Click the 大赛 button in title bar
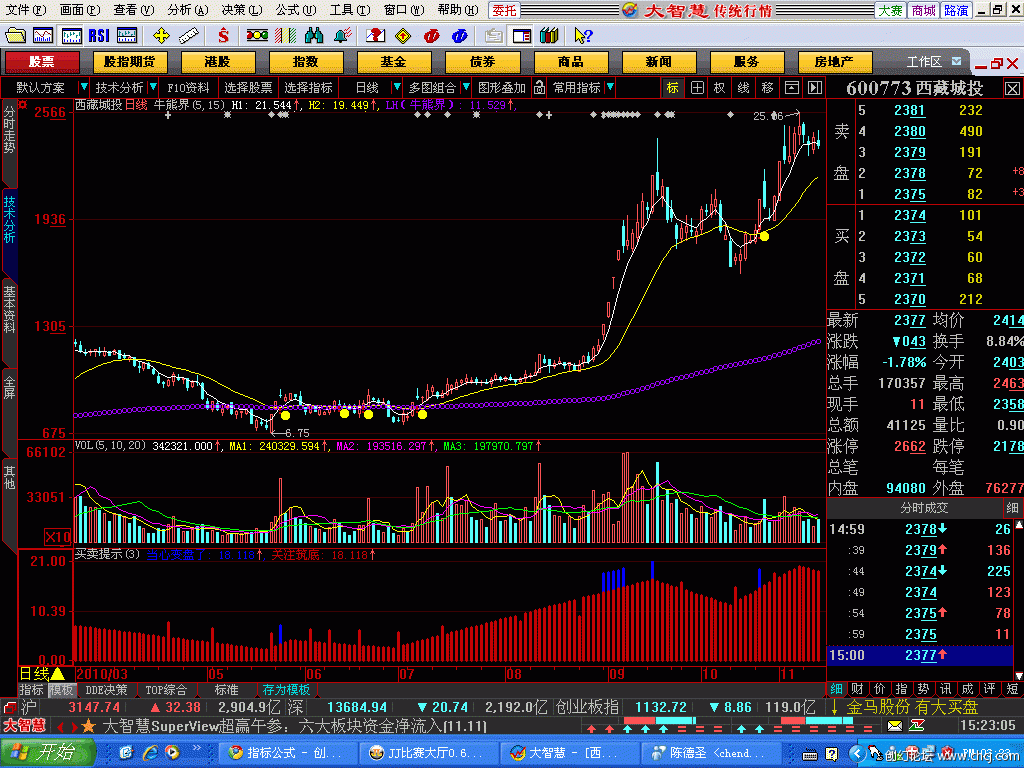Image resolution: width=1024 pixels, height=768 pixels. tap(890, 10)
